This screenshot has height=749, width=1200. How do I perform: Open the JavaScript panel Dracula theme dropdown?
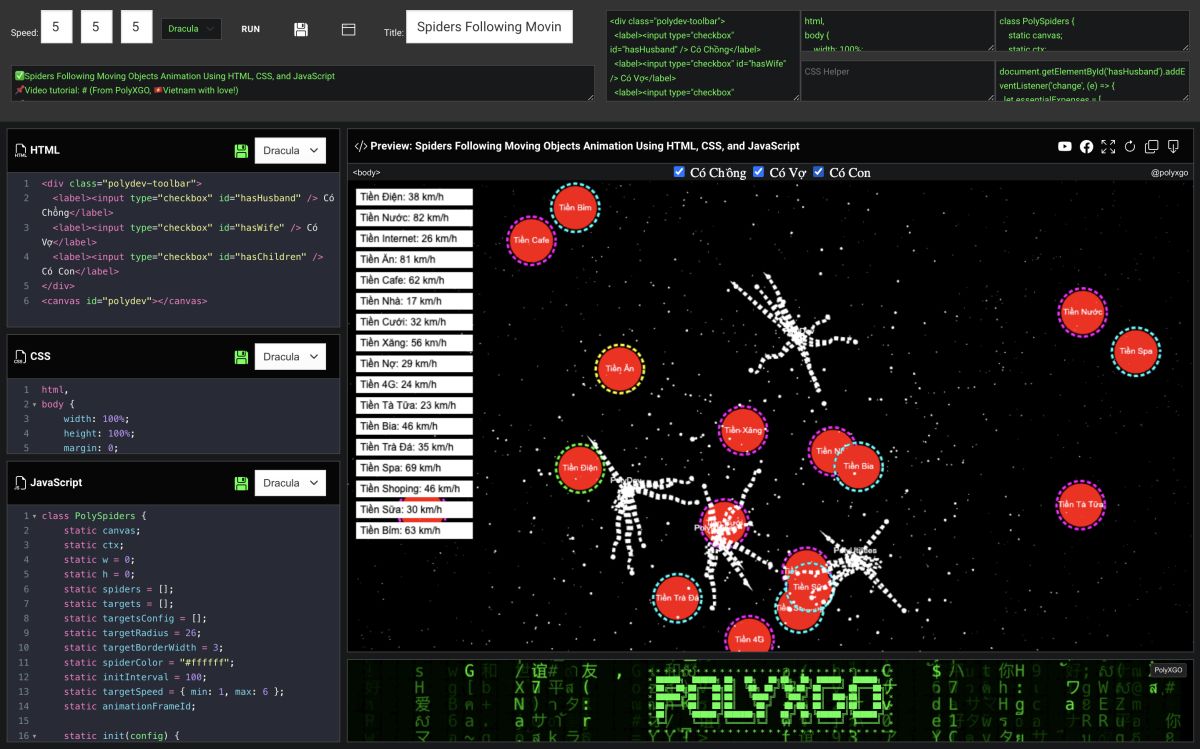point(290,483)
